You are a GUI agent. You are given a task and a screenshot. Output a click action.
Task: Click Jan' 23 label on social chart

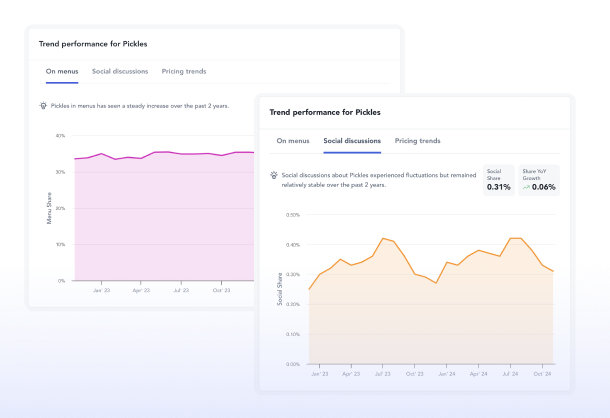(319, 374)
